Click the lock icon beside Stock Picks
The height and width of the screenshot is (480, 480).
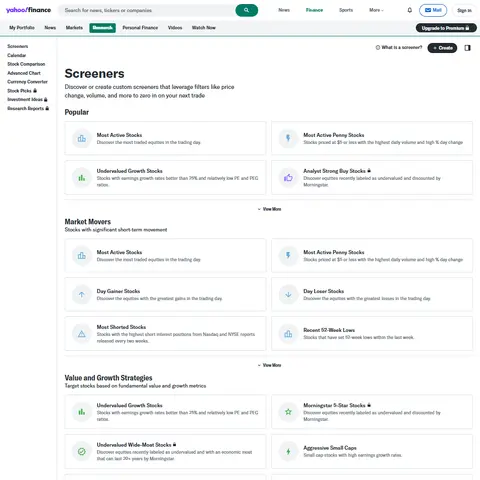[x=35, y=90]
